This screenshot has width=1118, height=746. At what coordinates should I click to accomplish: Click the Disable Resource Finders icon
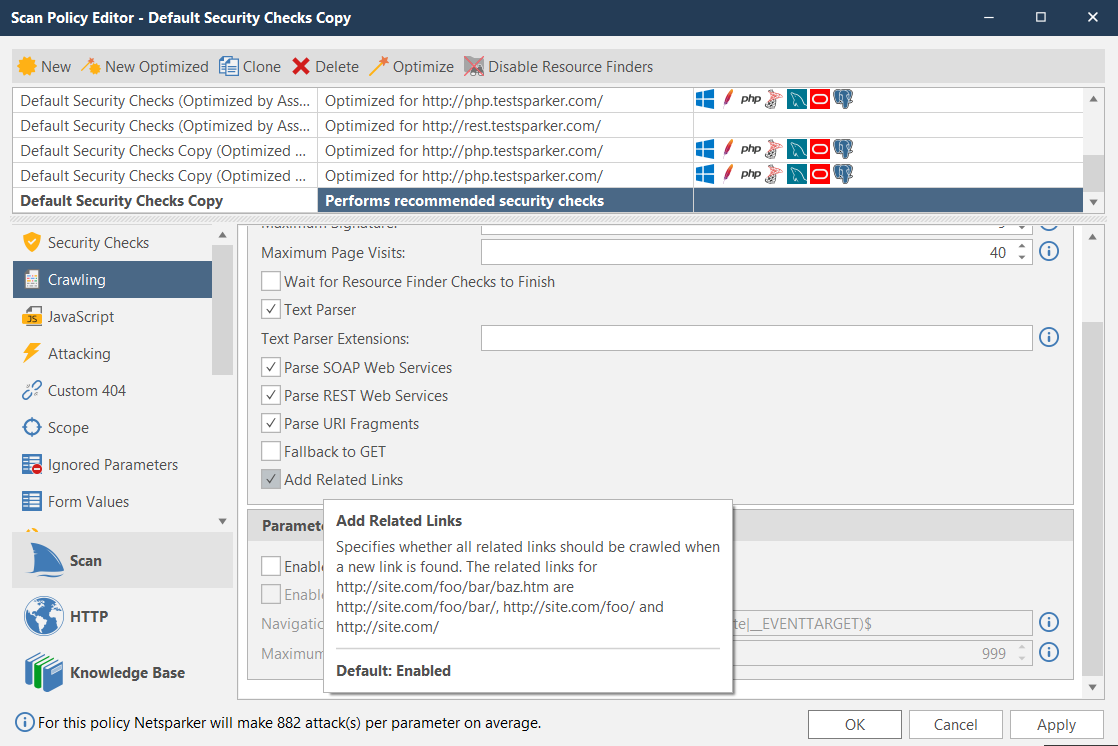click(473, 67)
